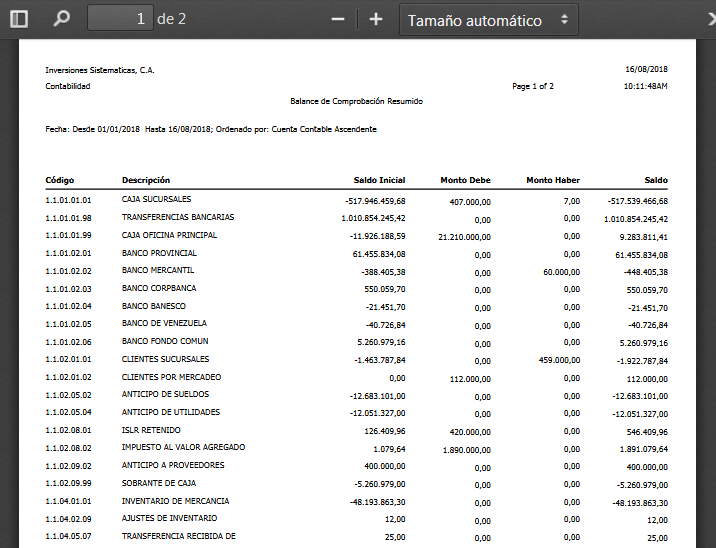
Task: Click the IMPUESTO AL VALOR AGREGADO entry
Action: pyautogui.click(x=183, y=447)
